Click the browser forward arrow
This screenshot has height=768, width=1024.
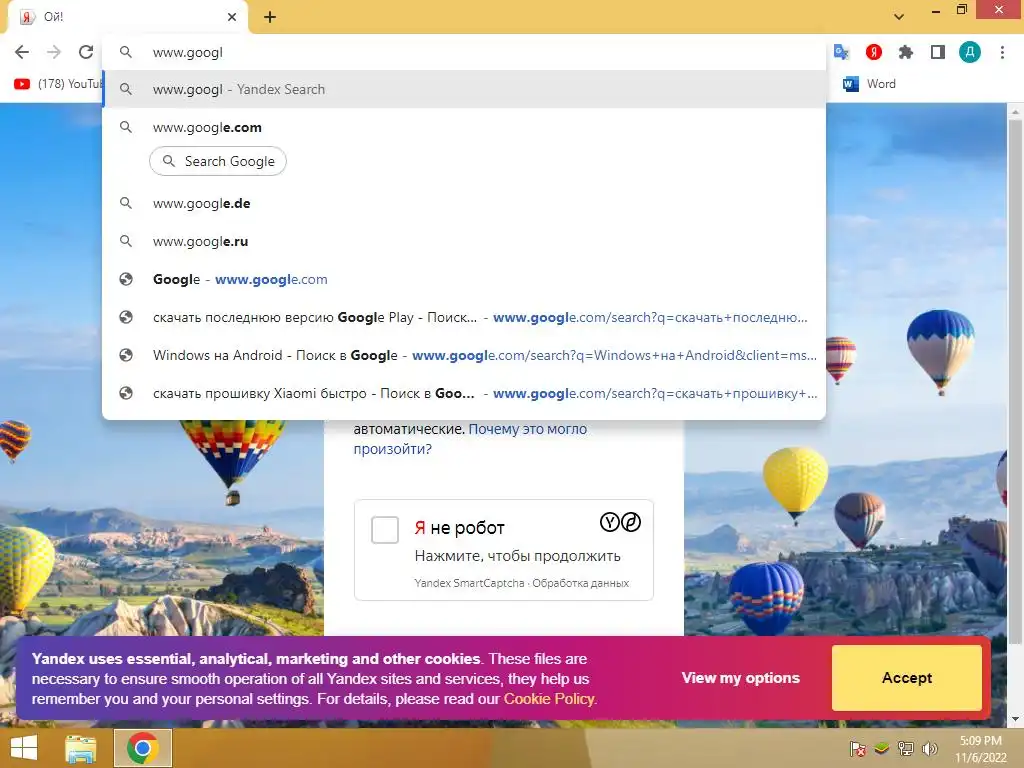click(x=54, y=52)
